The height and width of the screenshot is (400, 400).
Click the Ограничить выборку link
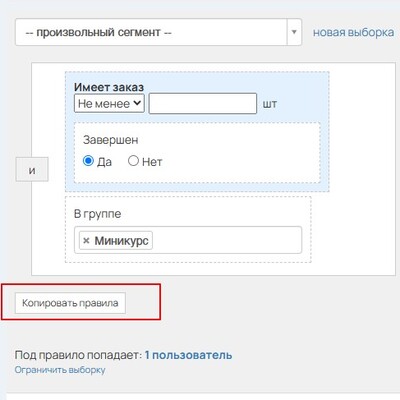(x=60, y=370)
